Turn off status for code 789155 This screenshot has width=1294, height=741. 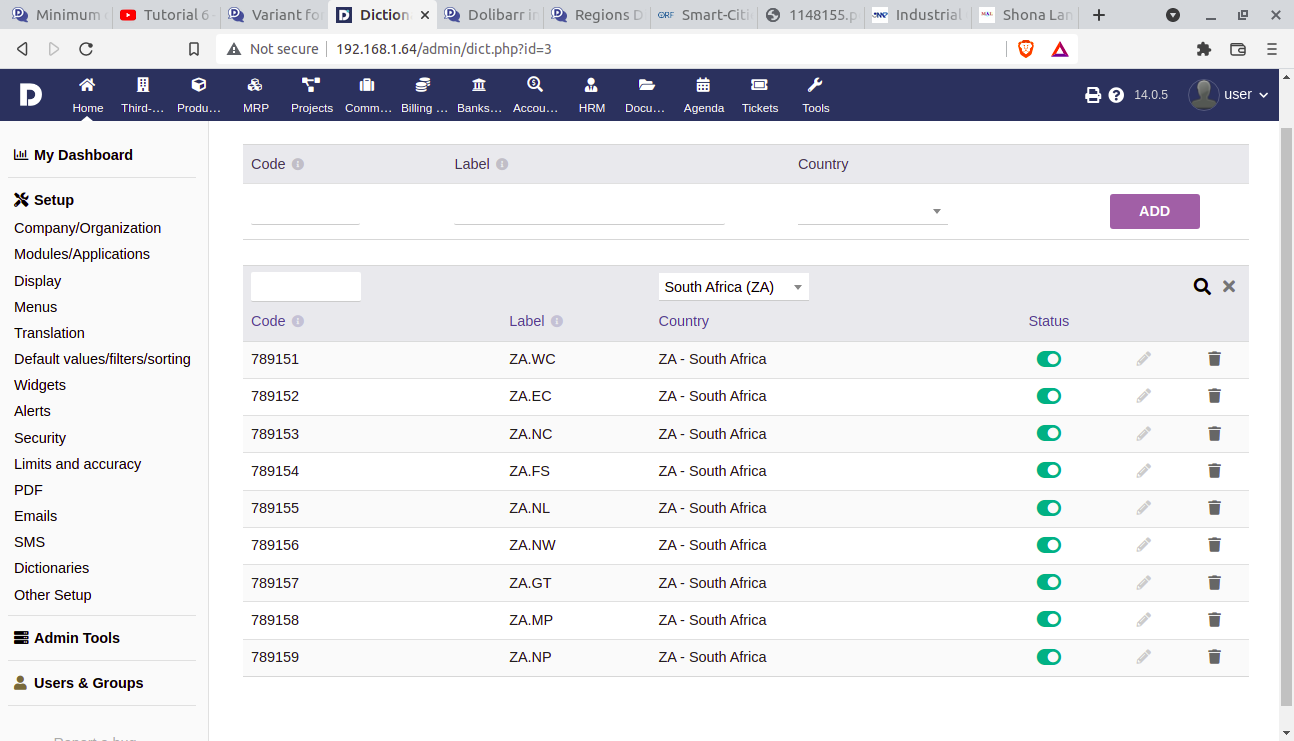point(1048,508)
